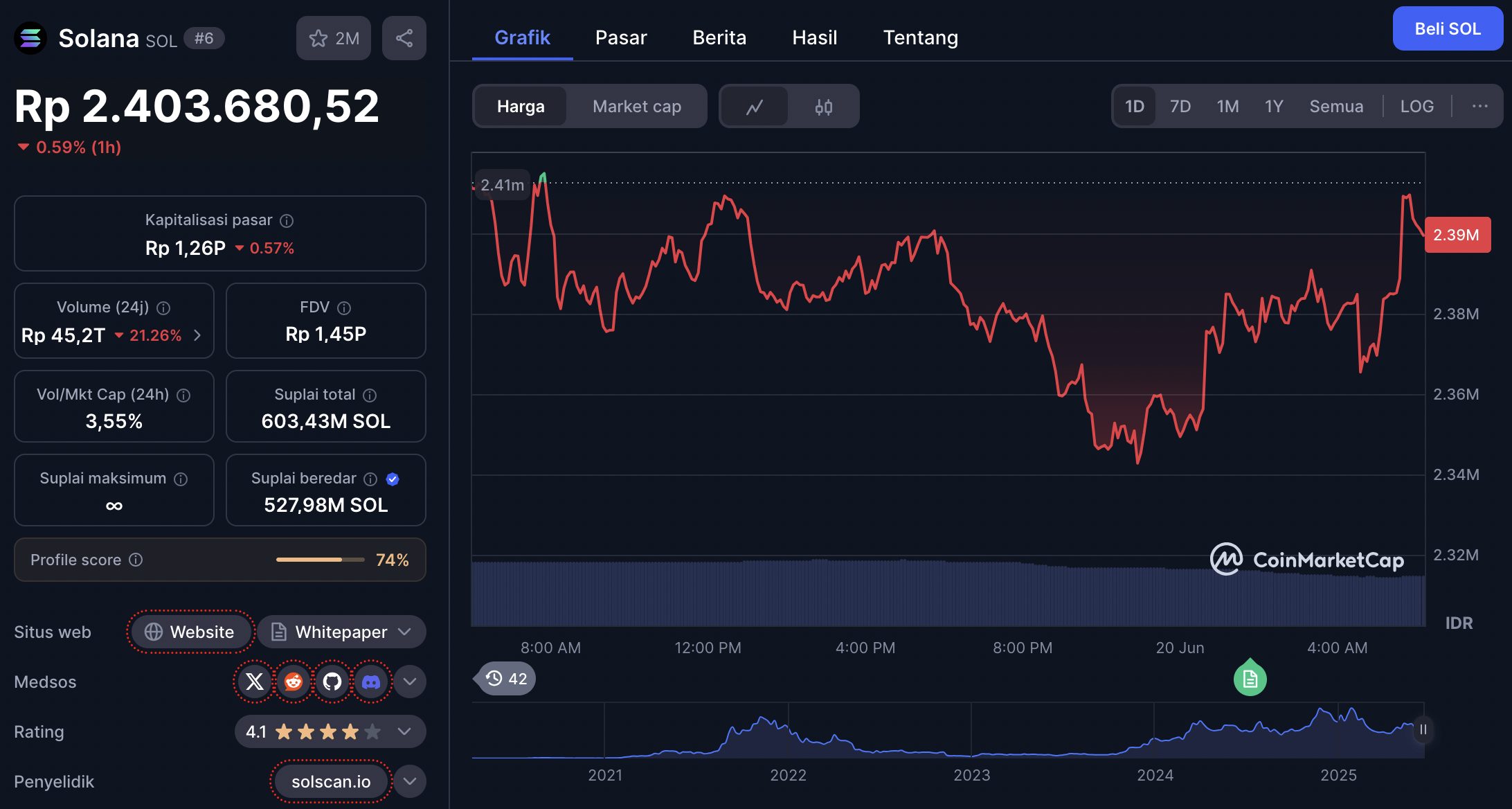The width and height of the screenshot is (1512, 809).
Task: Click the Beli SOL button
Action: [1448, 28]
